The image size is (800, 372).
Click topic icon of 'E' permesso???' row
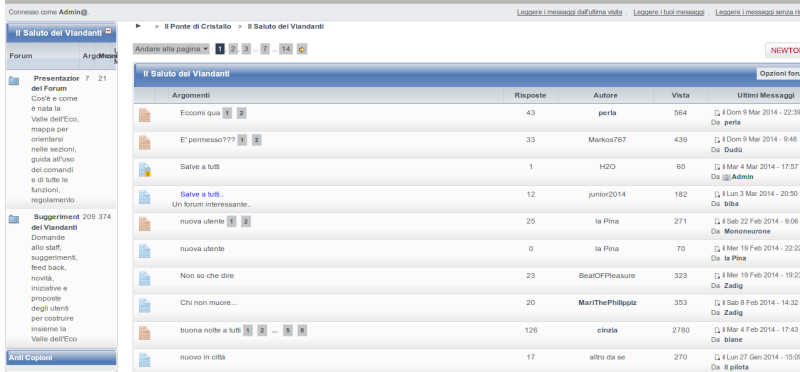coord(144,142)
